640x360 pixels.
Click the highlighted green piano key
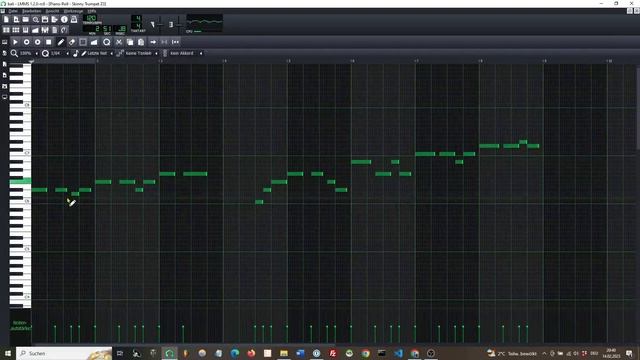coord(20,182)
